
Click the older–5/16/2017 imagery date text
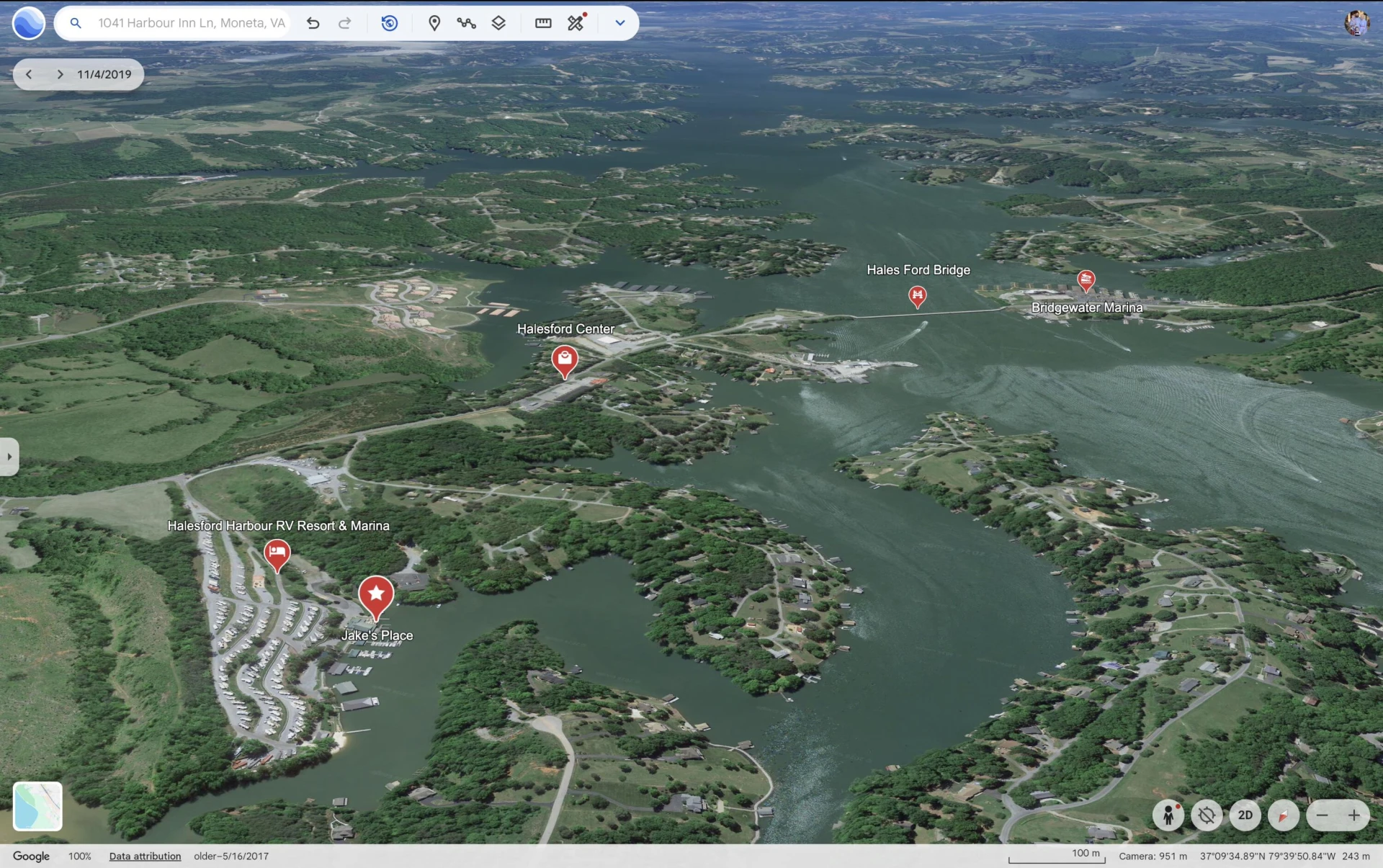(x=231, y=856)
